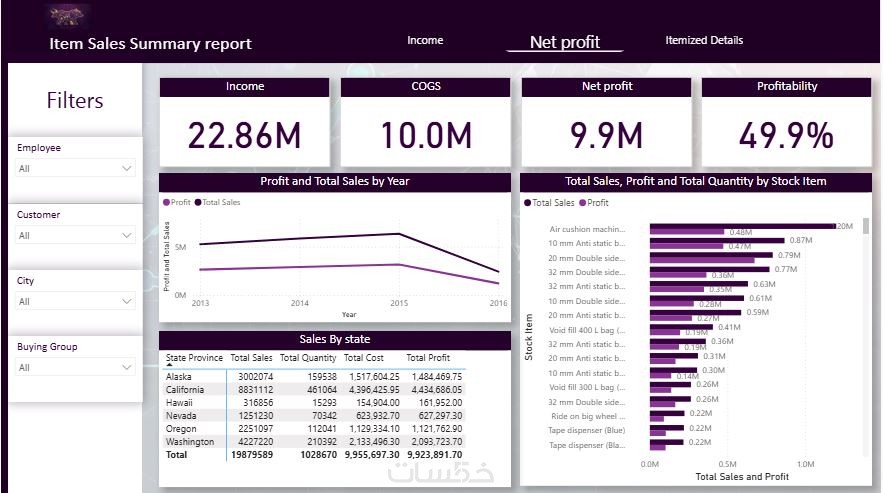Select the California row in state table
The image size is (883, 493).
(x=314, y=389)
